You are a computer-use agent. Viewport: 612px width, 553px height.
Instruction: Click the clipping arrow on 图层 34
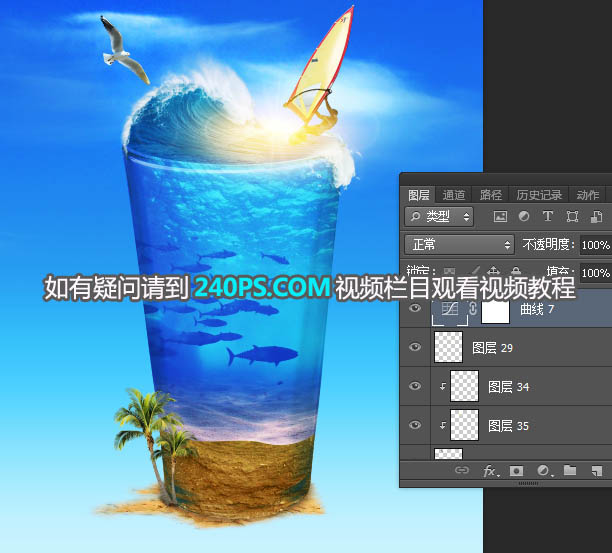coord(443,386)
